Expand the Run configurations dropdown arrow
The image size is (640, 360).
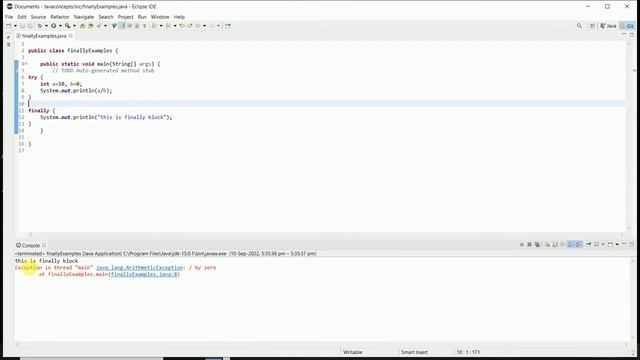60,26
